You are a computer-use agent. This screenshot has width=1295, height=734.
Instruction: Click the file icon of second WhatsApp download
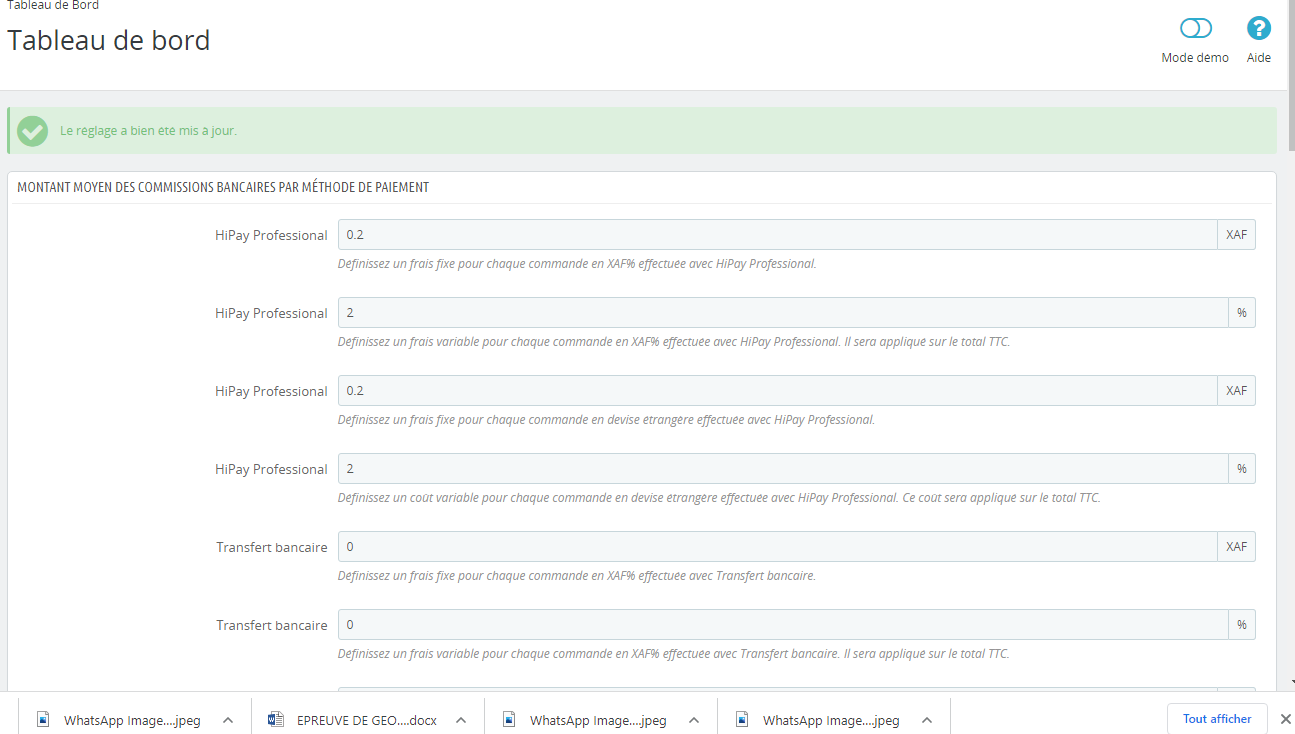(509, 719)
